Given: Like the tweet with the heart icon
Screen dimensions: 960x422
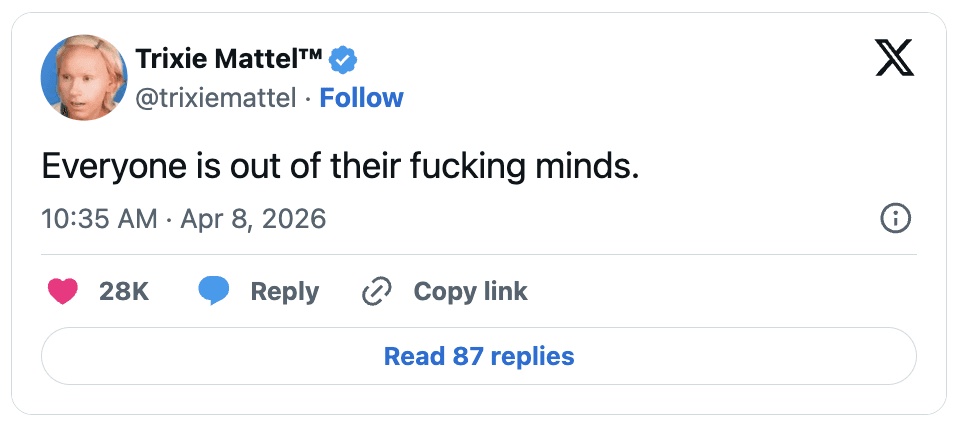Looking at the screenshot, I should [x=63, y=291].
